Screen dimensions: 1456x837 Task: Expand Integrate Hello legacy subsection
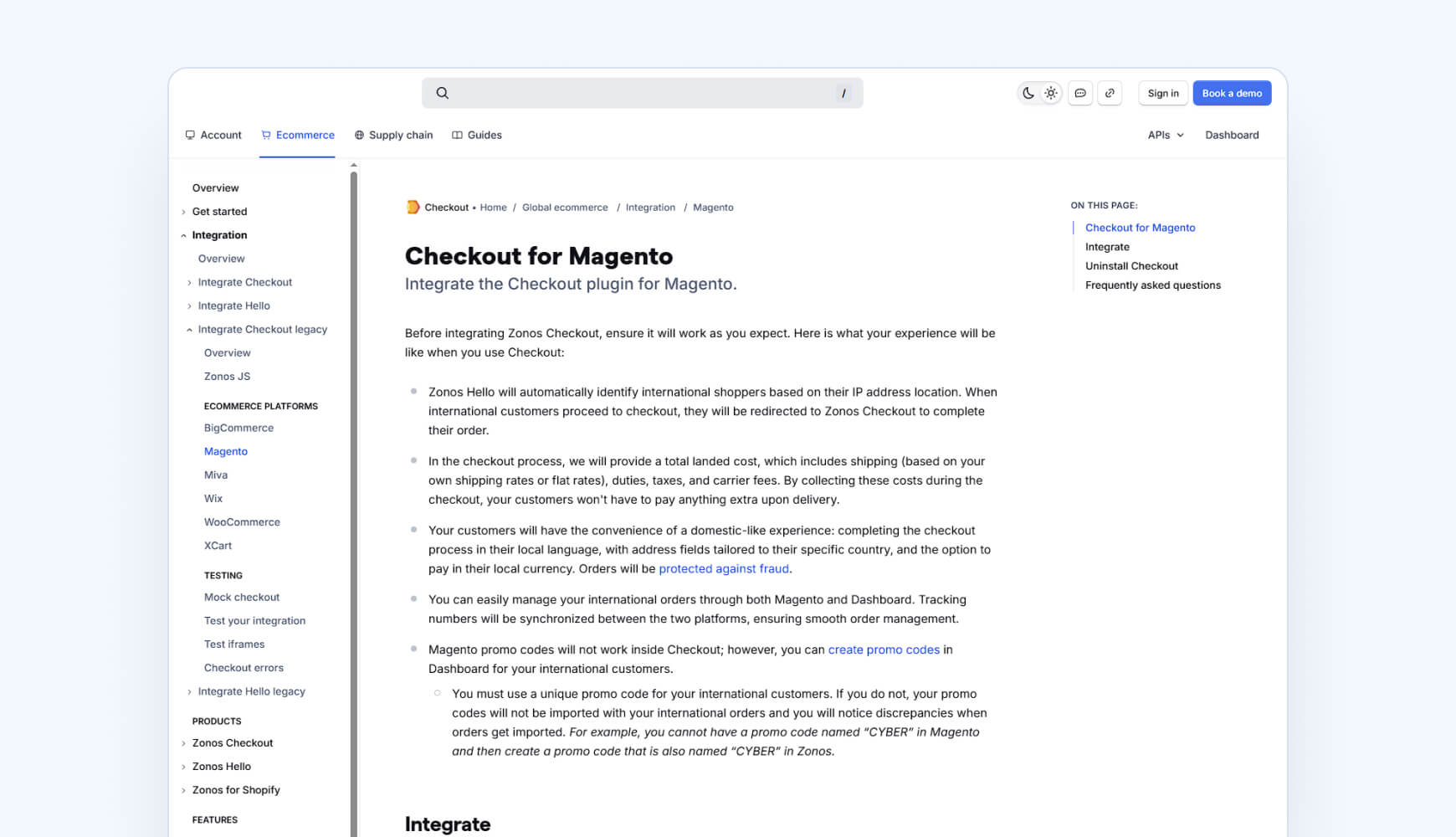pos(251,691)
